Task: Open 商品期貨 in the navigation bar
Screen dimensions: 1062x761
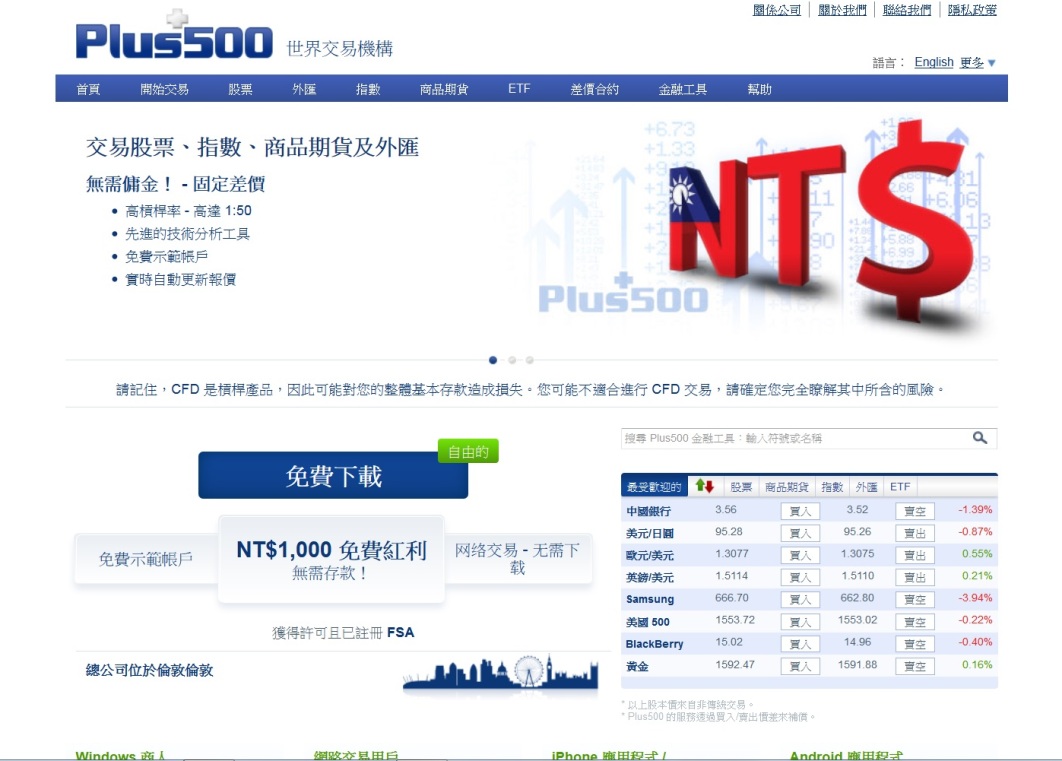Action: (x=444, y=89)
